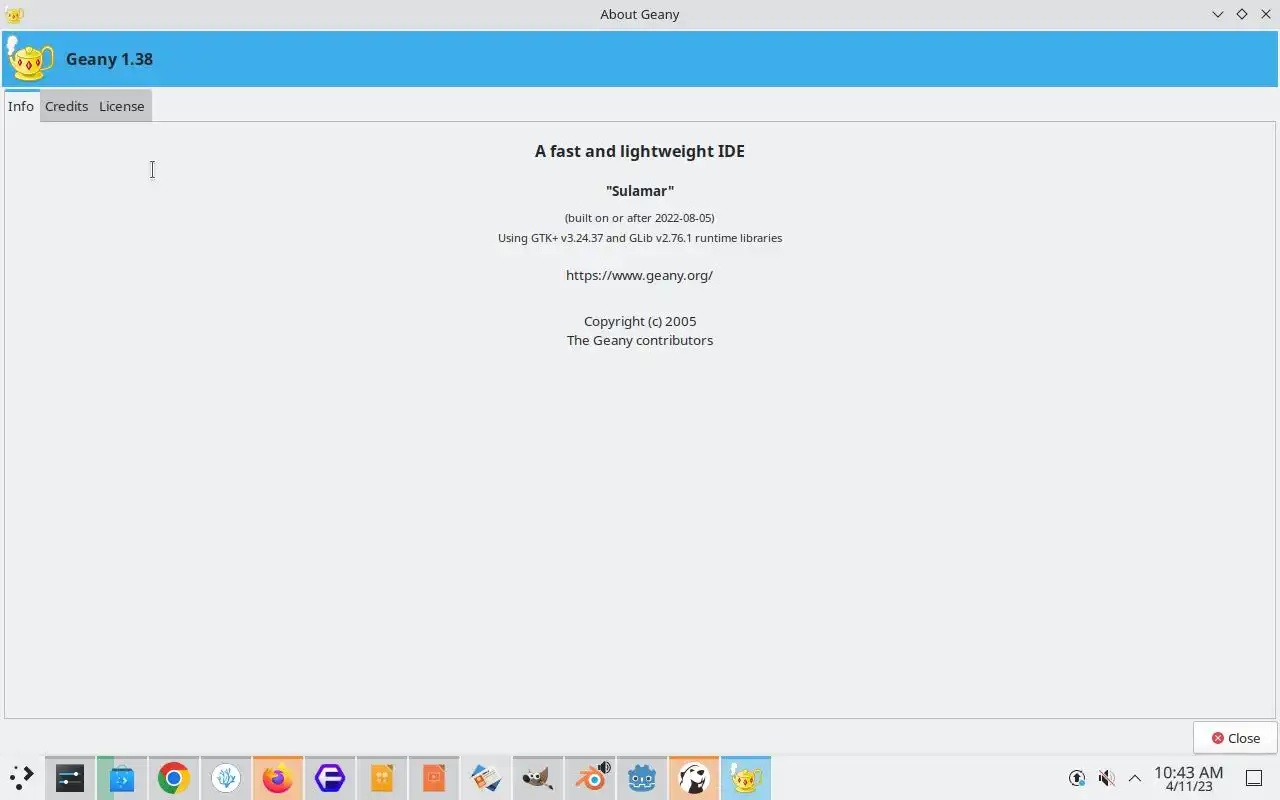Click the "Geany 1.38" header title

[x=109, y=59]
